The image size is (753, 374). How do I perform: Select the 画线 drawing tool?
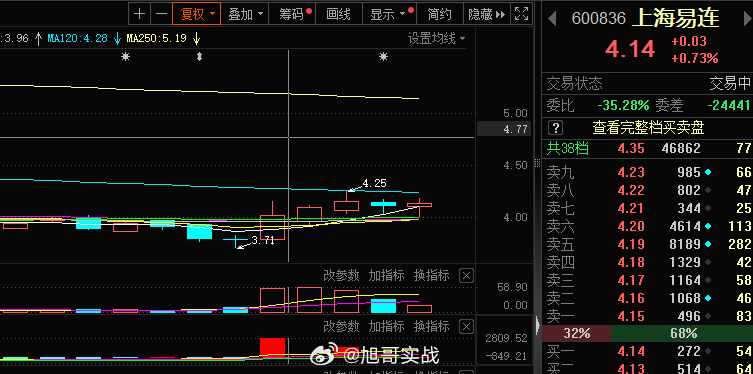pyautogui.click(x=339, y=14)
